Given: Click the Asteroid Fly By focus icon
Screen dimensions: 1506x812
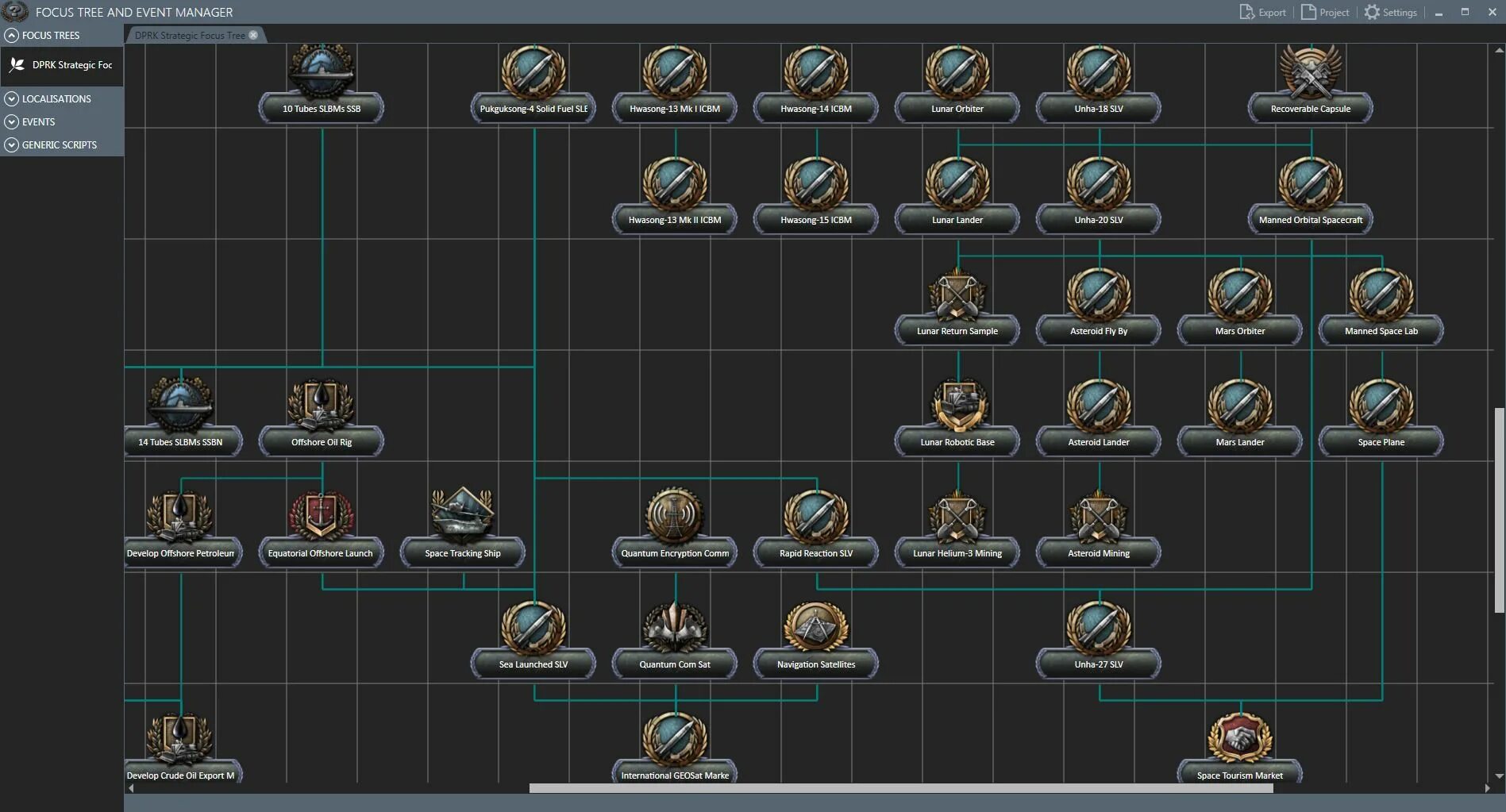Looking at the screenshot, I should [x=1099, y=294].
